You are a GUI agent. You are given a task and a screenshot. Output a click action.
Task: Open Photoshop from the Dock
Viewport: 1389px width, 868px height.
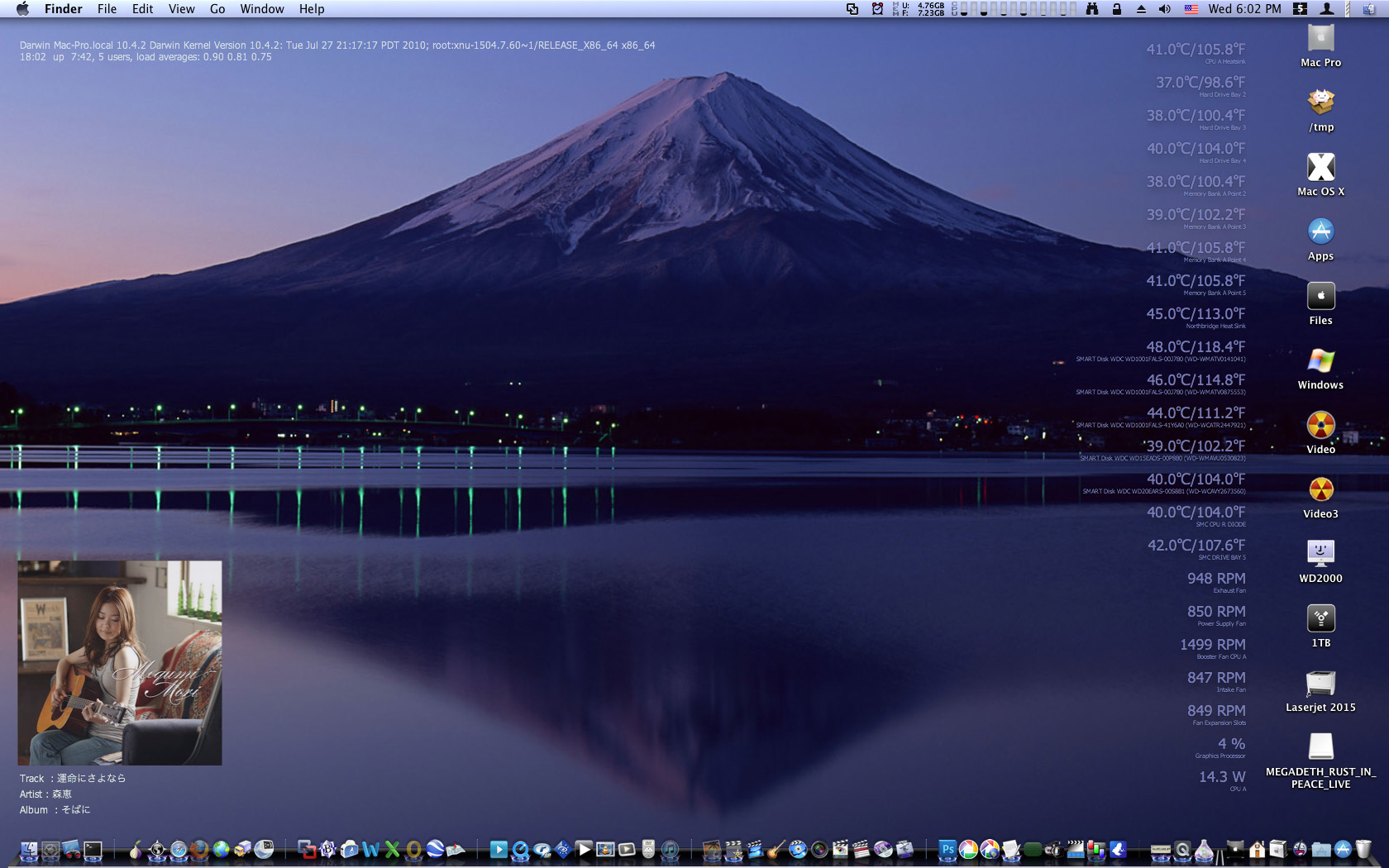947,849
